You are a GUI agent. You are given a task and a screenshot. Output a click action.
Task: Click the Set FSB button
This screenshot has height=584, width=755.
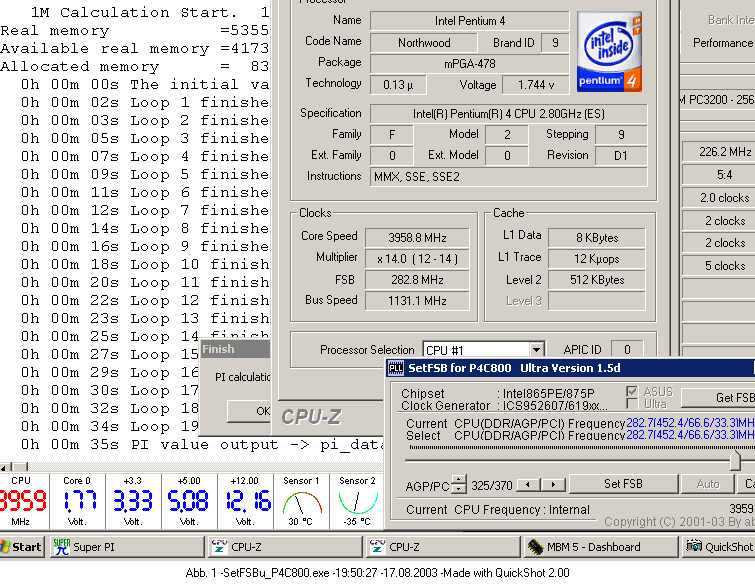pos(624,484)
